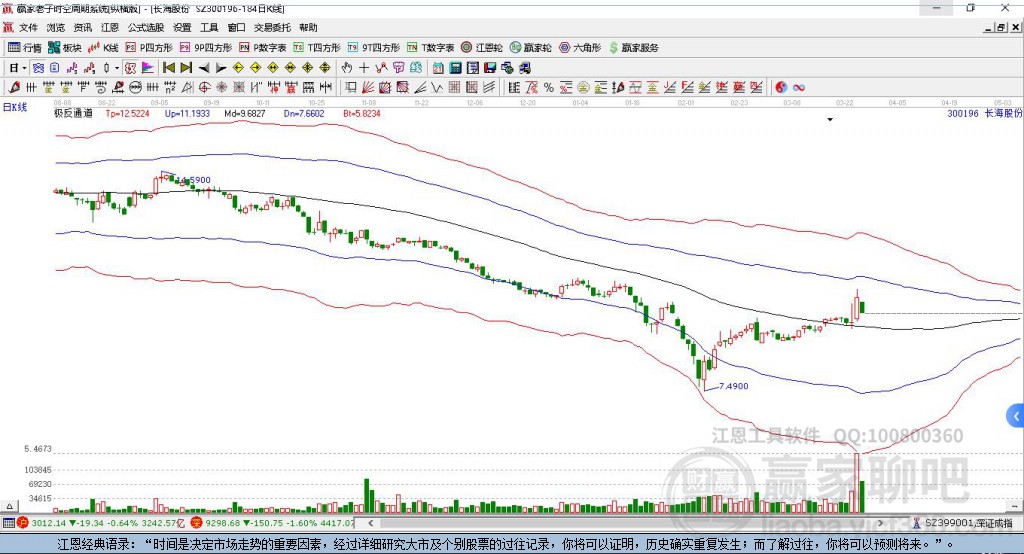Toggle the colored triangle indicator icon
1024x554 pixels.
click(148, 68)
